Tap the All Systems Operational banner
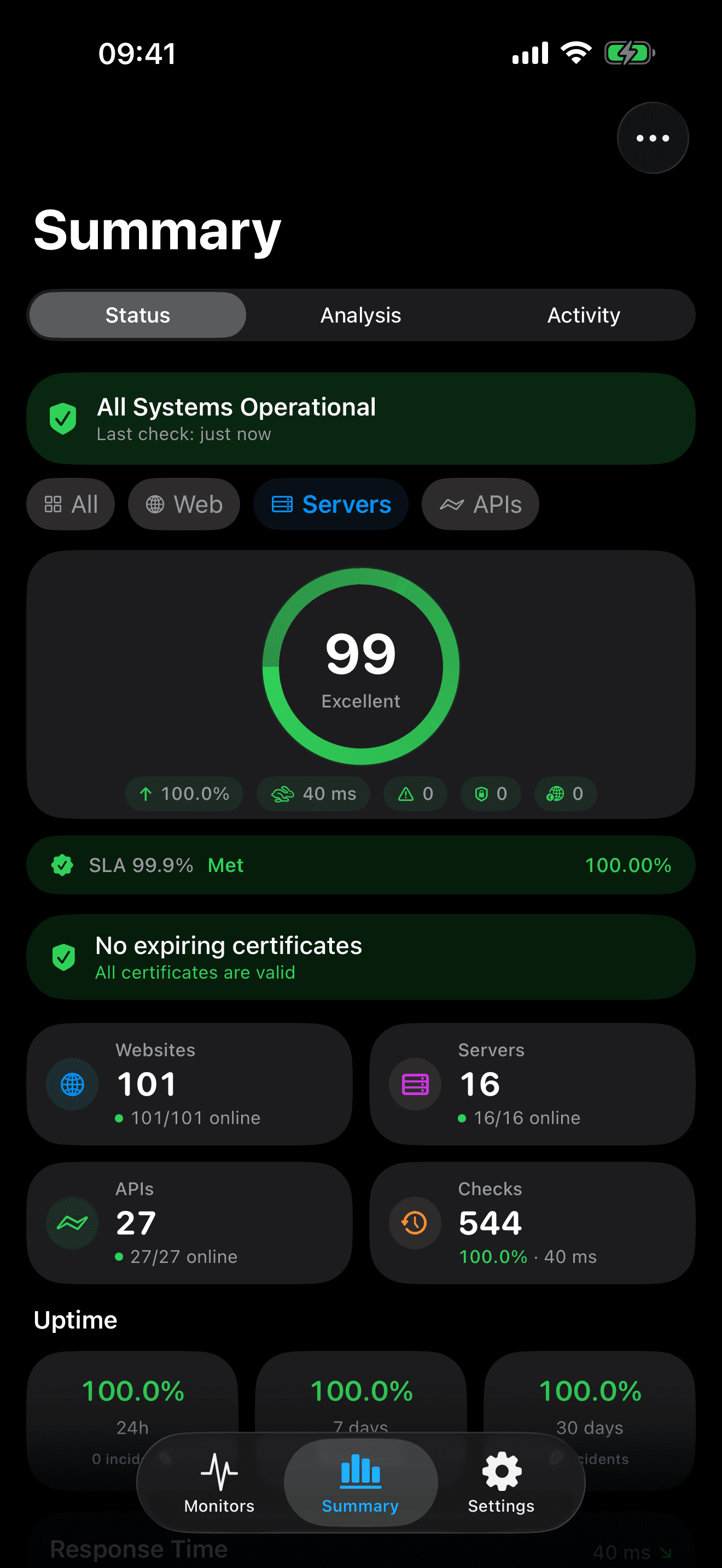The width and height of the screenshot is (722, 1568). [360, 419]
